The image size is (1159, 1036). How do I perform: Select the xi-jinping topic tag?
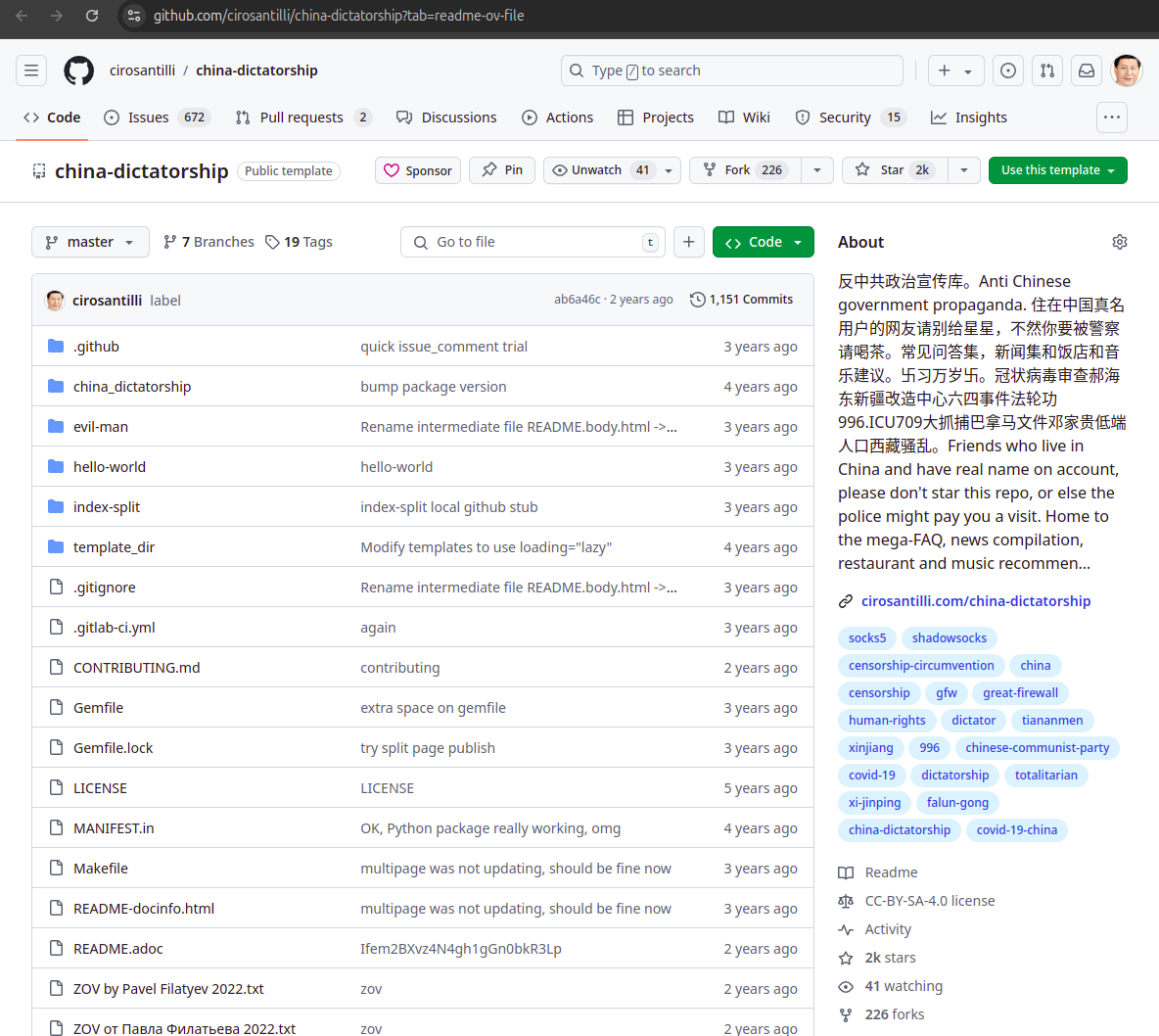click(x=874, y=802)
